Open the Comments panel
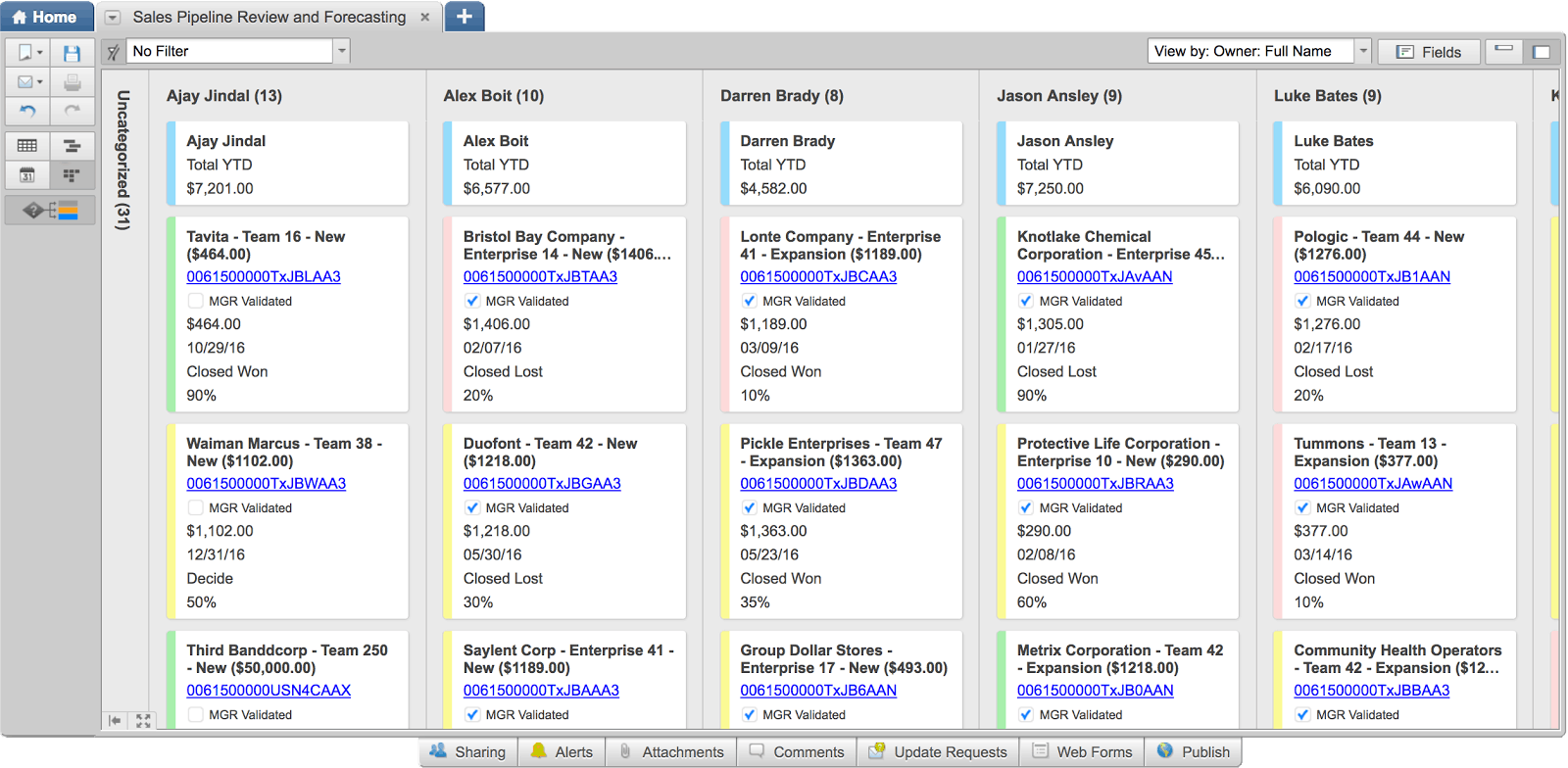Viewport: 1568px width, 768px height. pyautogui.click(x=797, y=751)
